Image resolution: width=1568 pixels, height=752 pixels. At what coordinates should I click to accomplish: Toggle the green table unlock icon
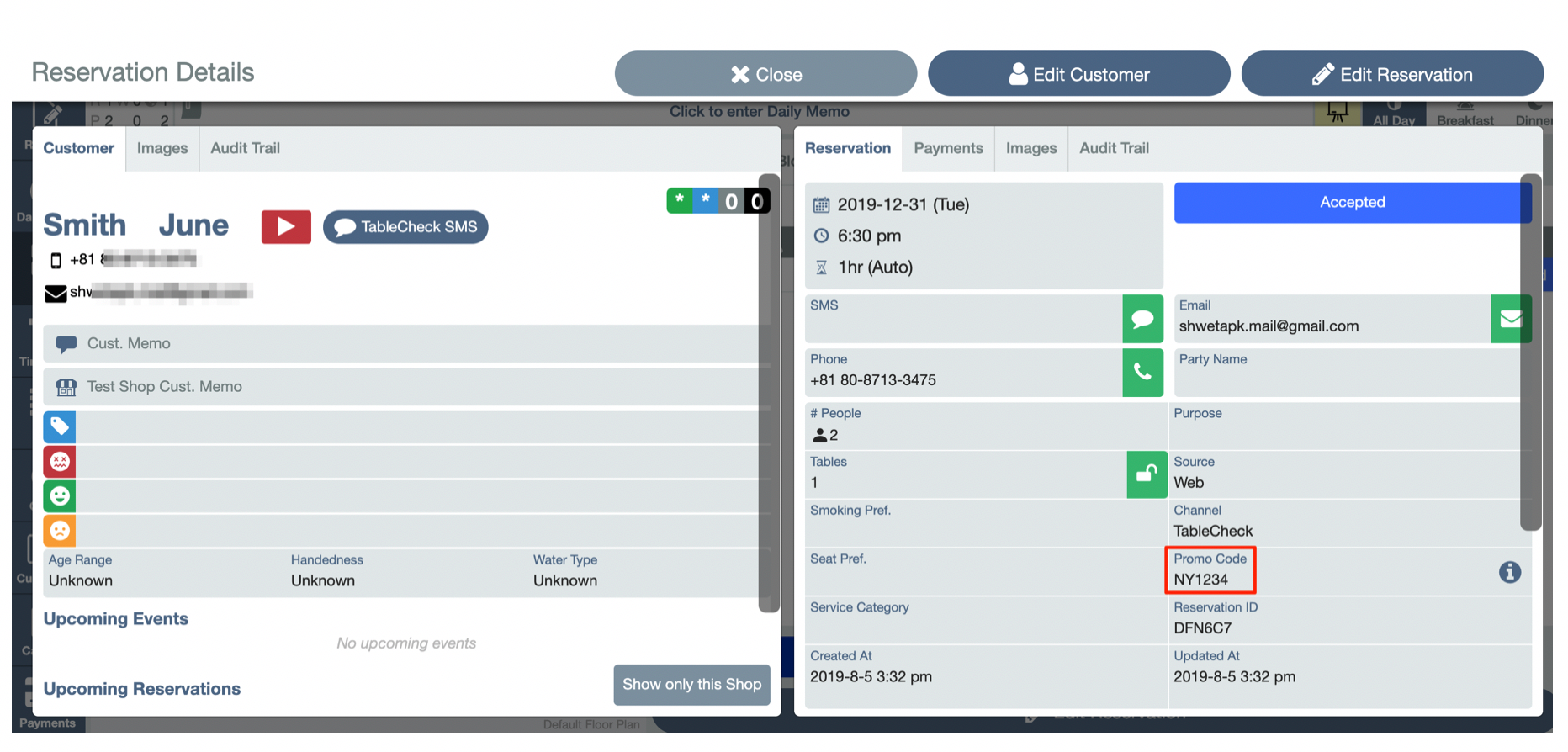click(1147, 474)
